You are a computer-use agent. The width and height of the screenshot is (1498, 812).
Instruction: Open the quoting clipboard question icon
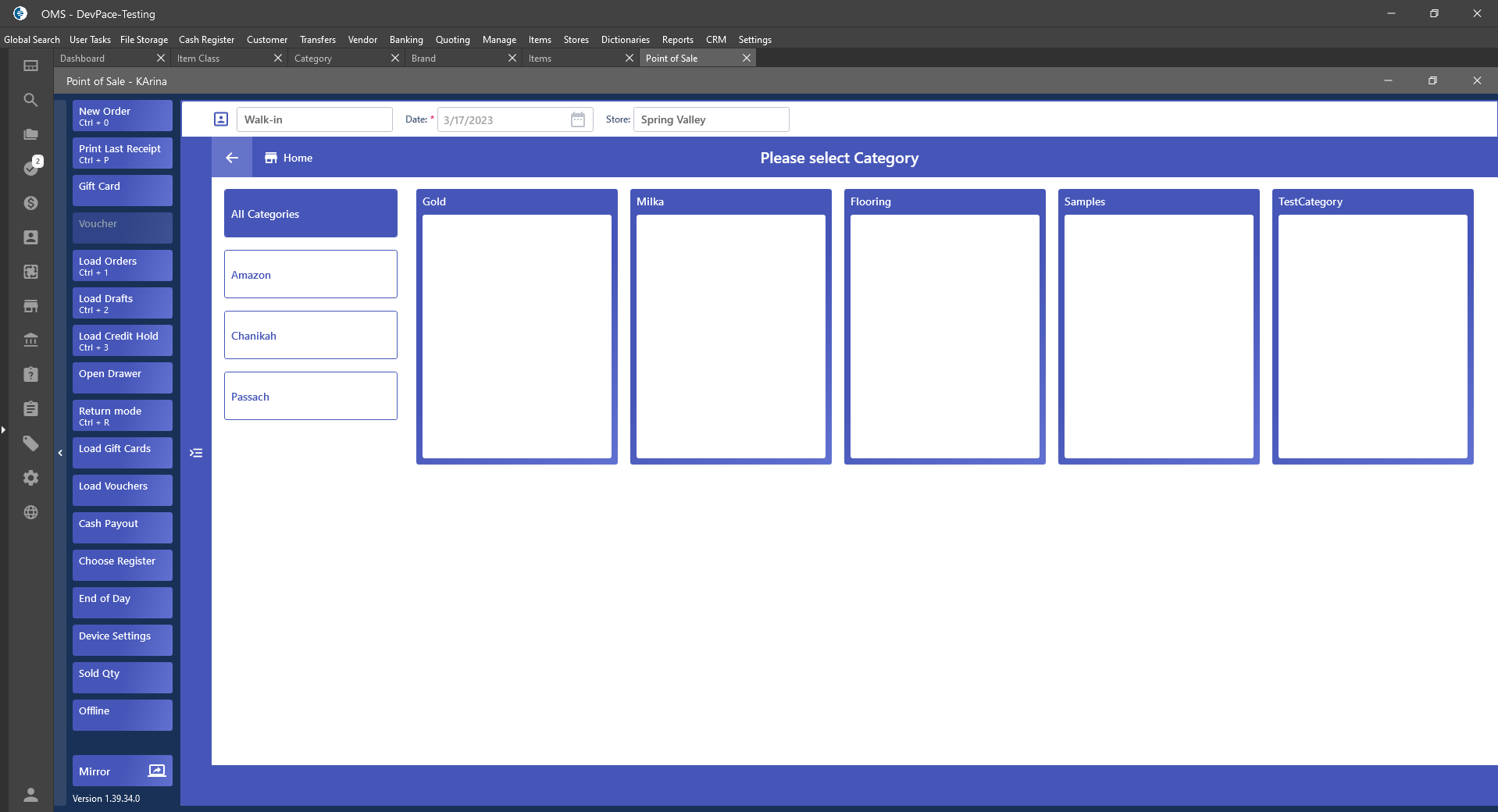coord(30,375)
